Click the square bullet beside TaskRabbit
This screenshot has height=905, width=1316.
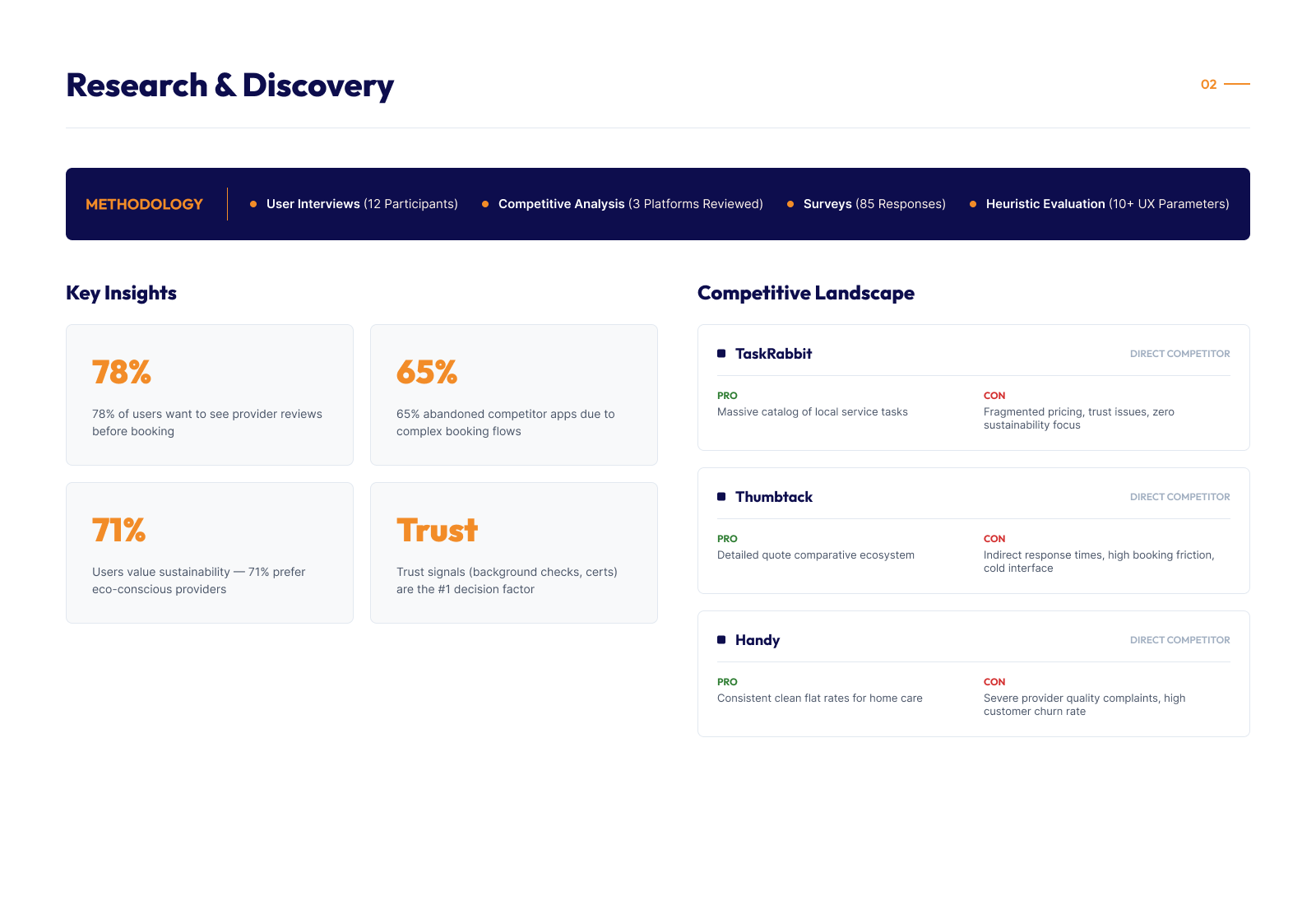coord(721,353)
